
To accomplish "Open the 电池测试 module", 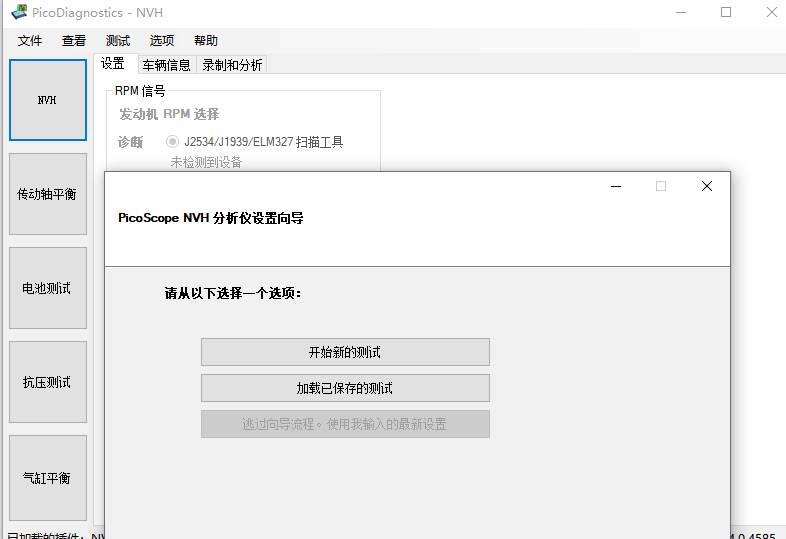I will tap(48, 288).
